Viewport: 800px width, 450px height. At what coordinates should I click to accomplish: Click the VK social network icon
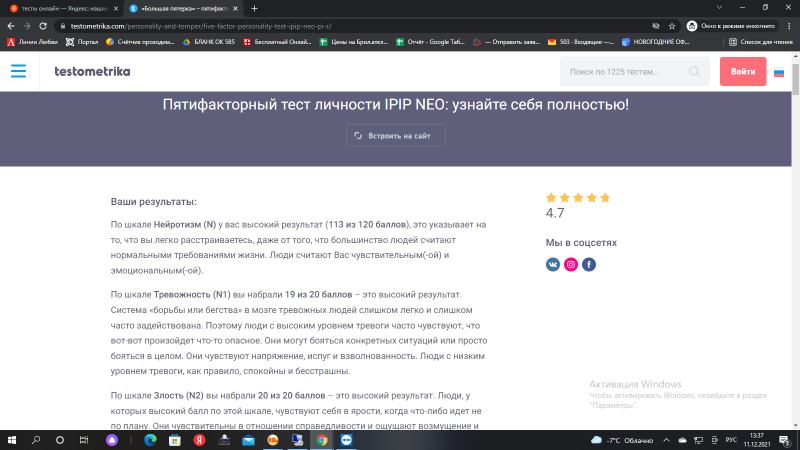pos(553,264)
